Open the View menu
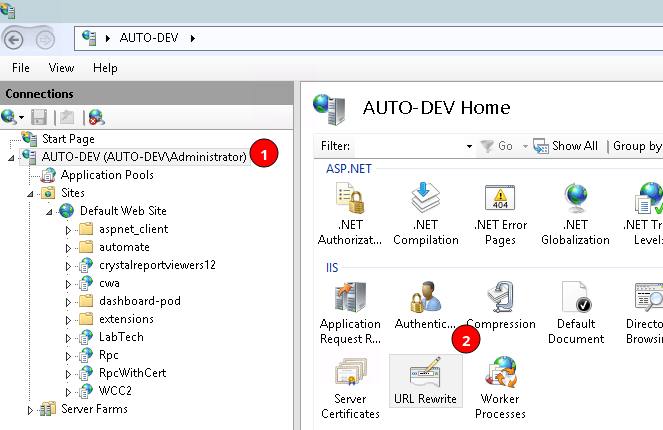 coord(61,68)
